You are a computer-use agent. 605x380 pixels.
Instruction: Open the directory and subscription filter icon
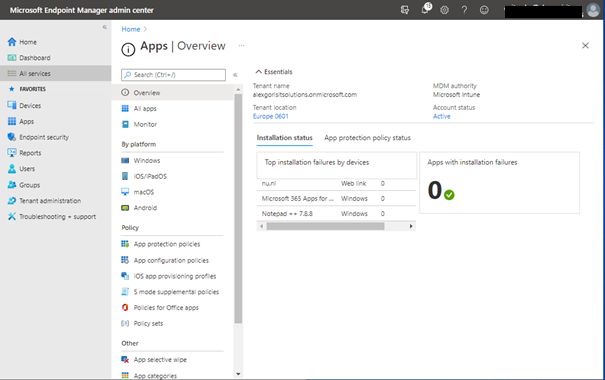tap(405, 10)
